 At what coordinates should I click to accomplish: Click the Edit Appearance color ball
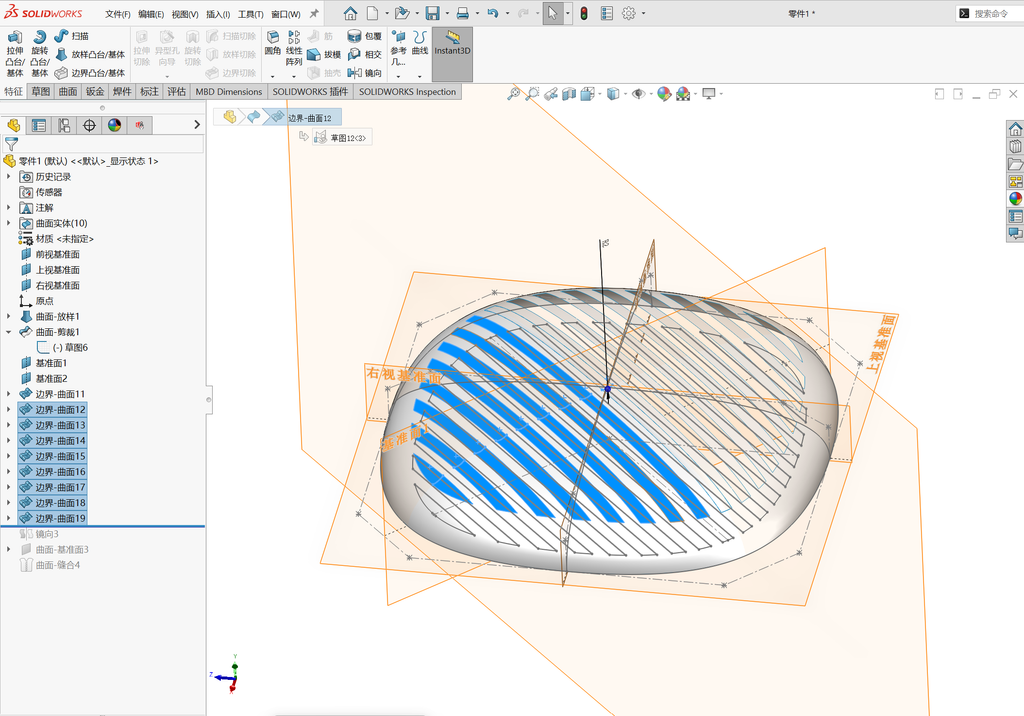click(664, 94)
